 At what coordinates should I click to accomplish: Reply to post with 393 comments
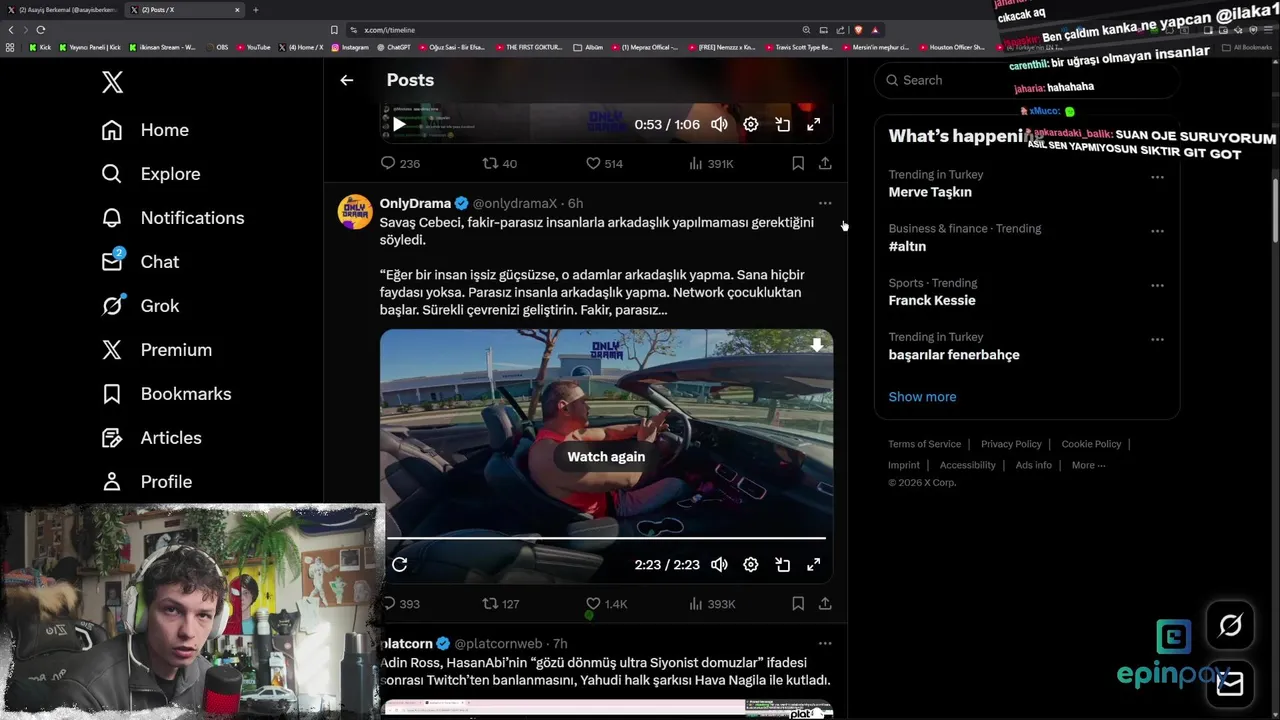coord(400,604)
